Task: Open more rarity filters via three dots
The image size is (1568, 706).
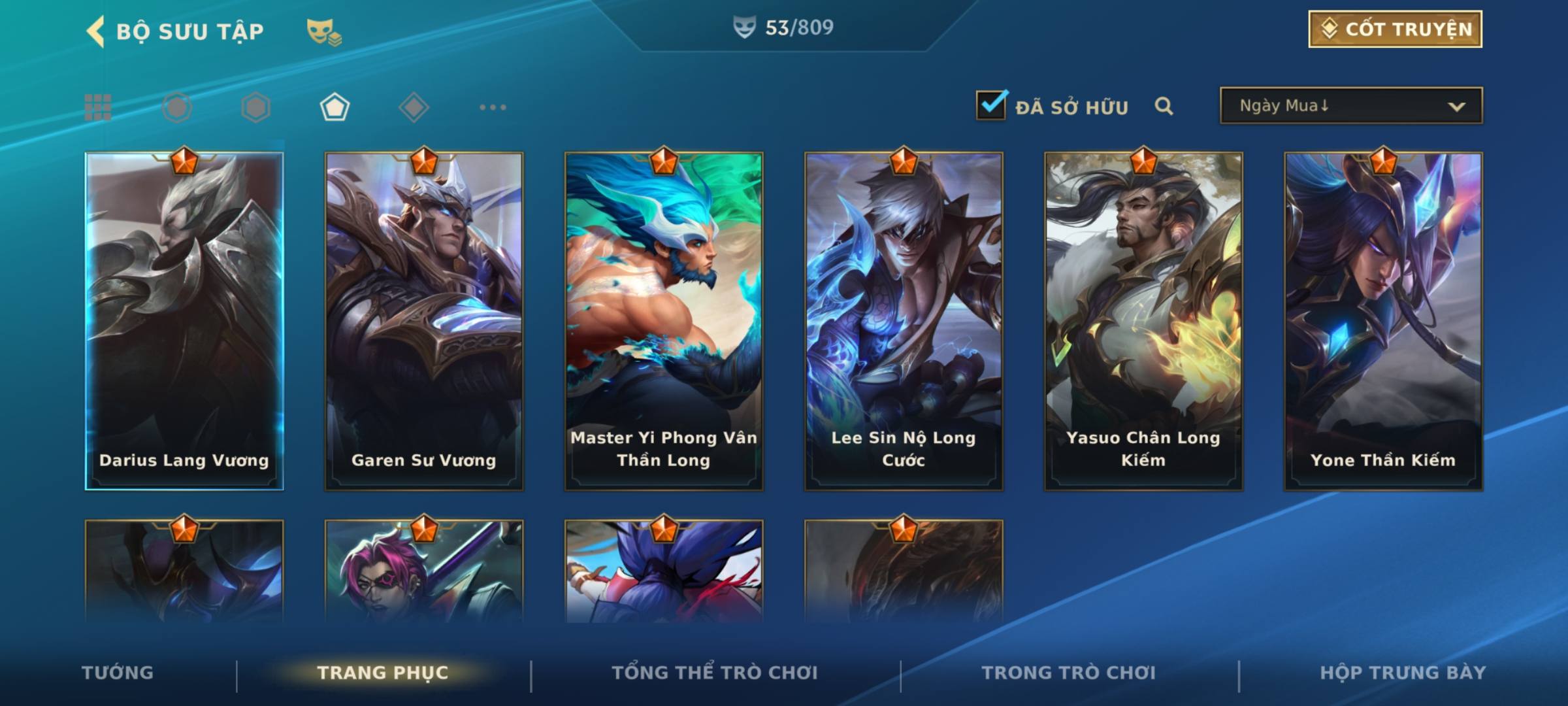Action: click(493, 107)
